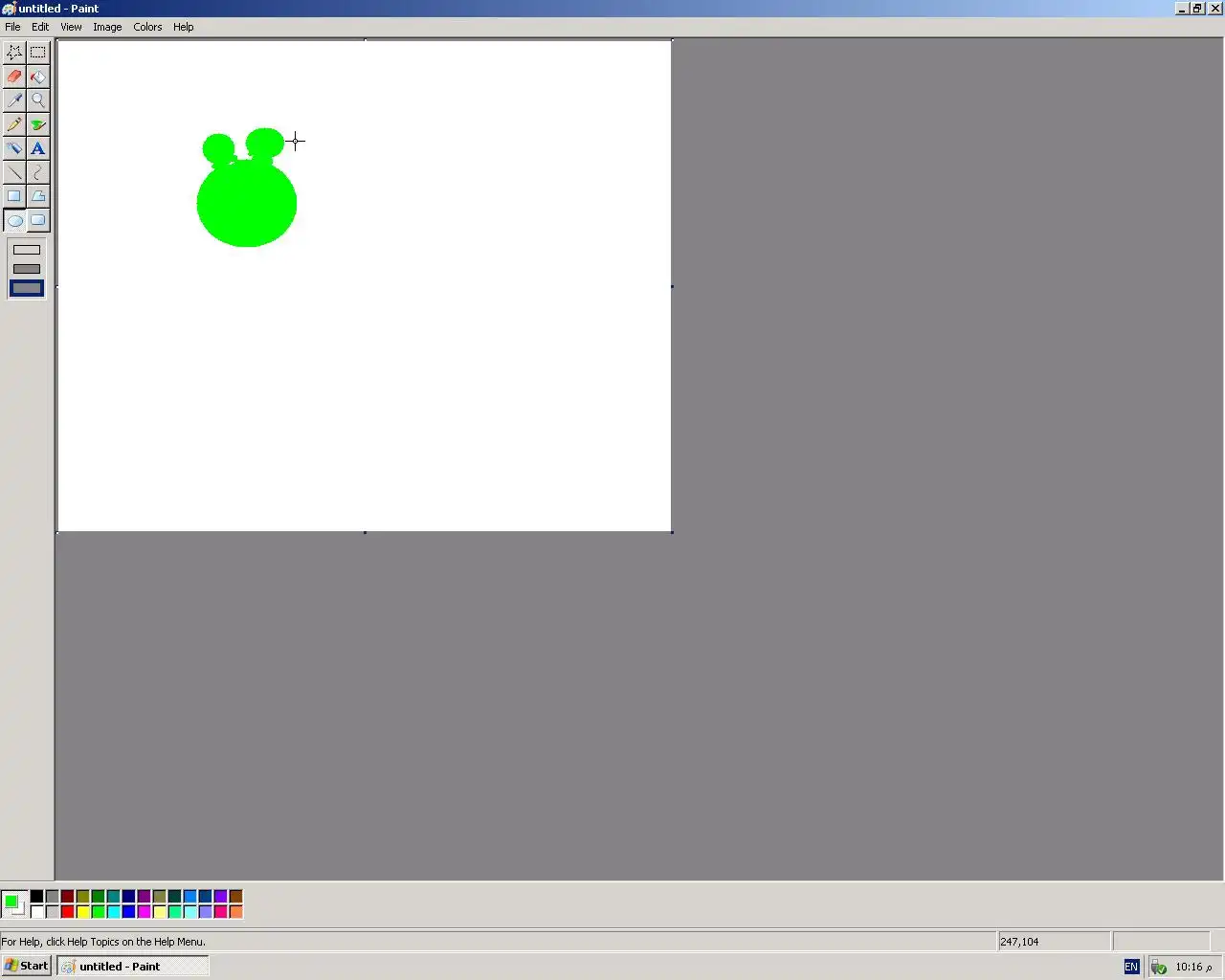The height and width of the screenshot is (980, 1225).
Task: Pick the cyan color swatch
Action: 113,912
